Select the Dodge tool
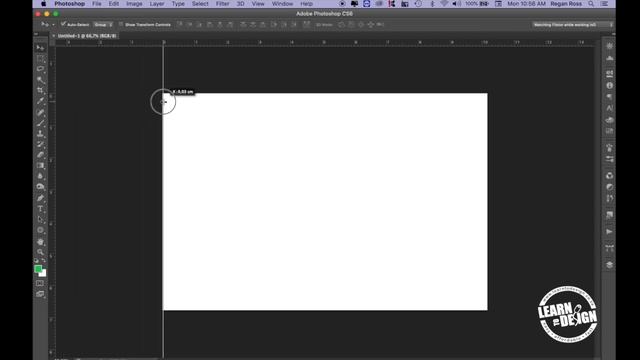Screen dimensions: 640x360 [x=40, y=187]
